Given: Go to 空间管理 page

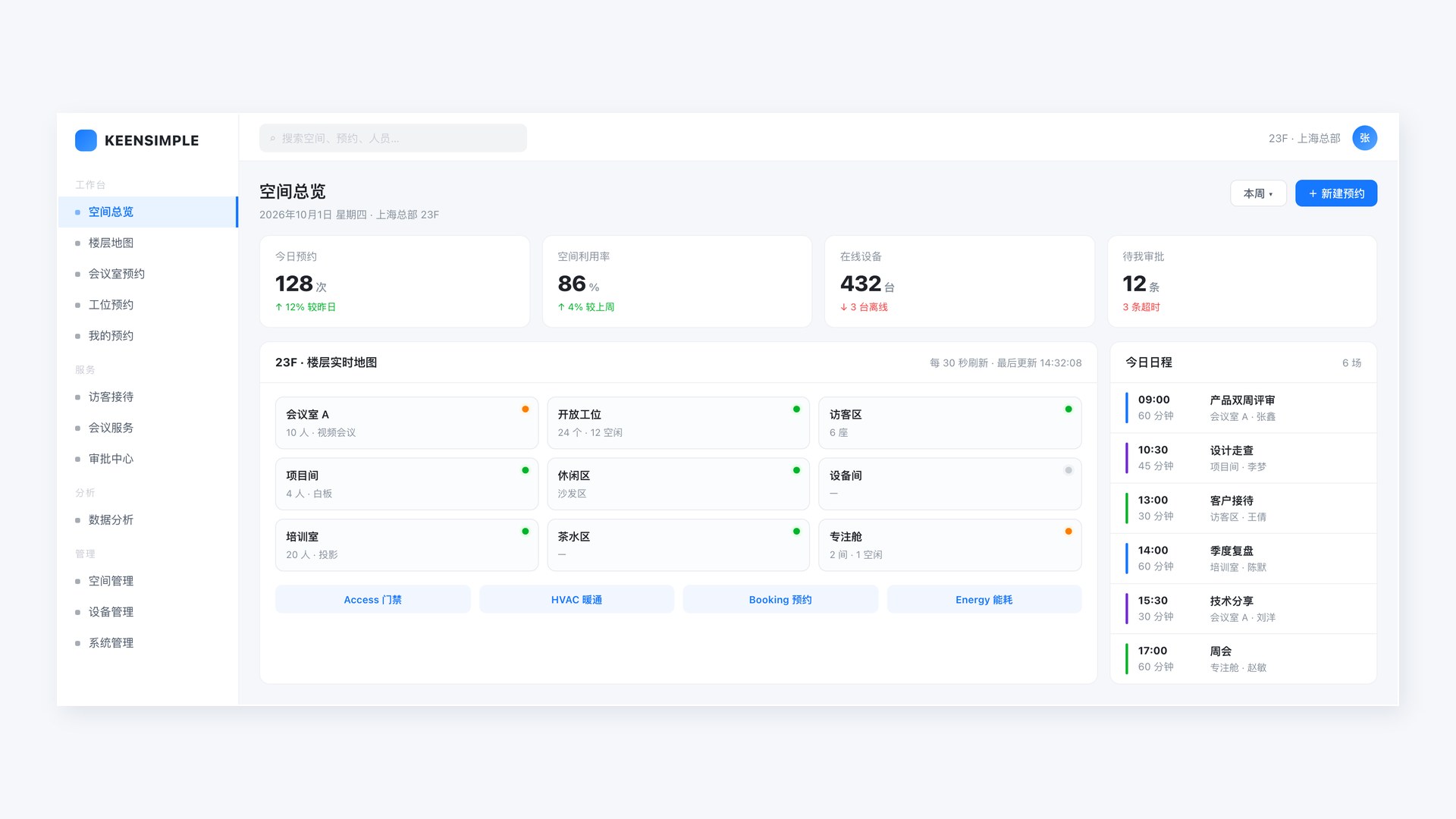Looking at the screenshot, I should [148, 581].
